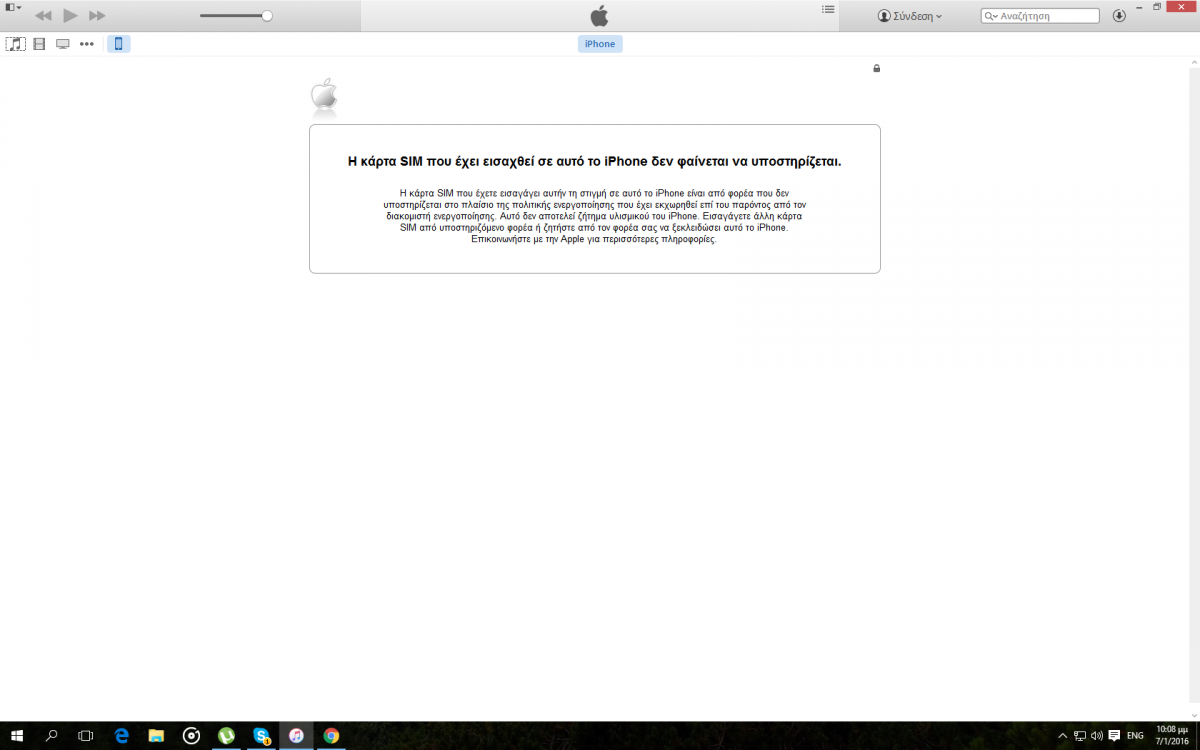This screenshot has width=1200, height=750.
Task: Change input language ENG indicator
Action: [1135, 736]
